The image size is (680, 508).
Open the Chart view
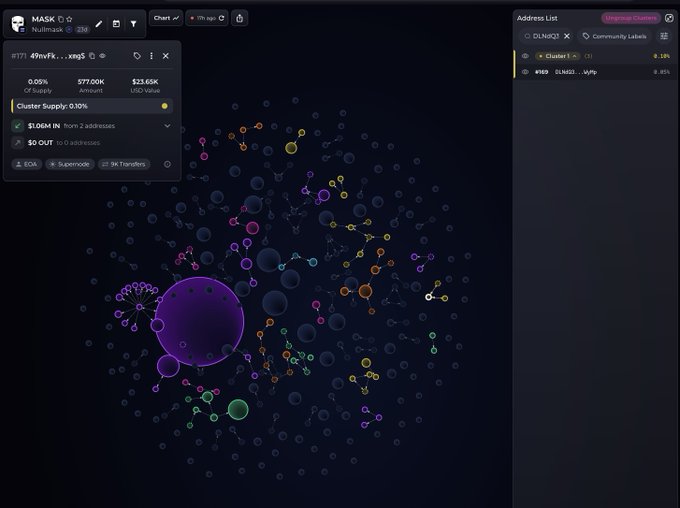pos(166,18)
